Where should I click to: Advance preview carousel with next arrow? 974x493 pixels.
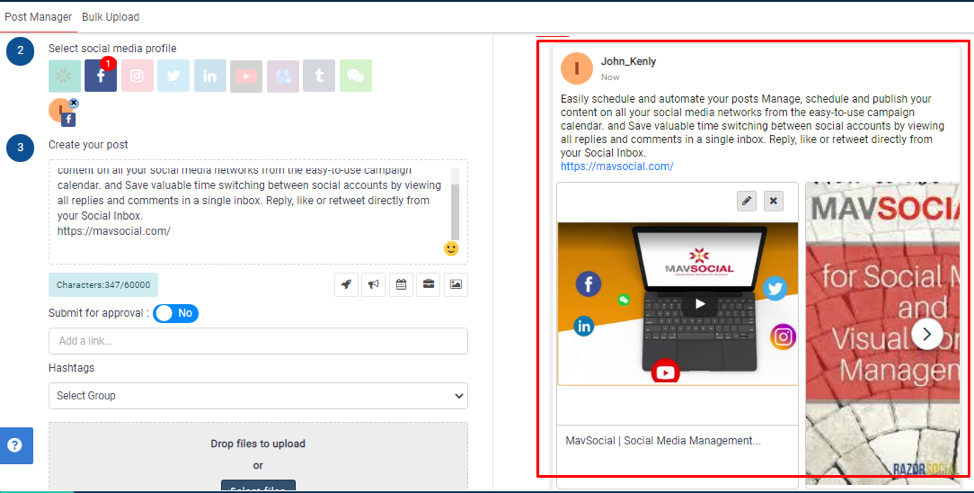[x=927, y=334]
